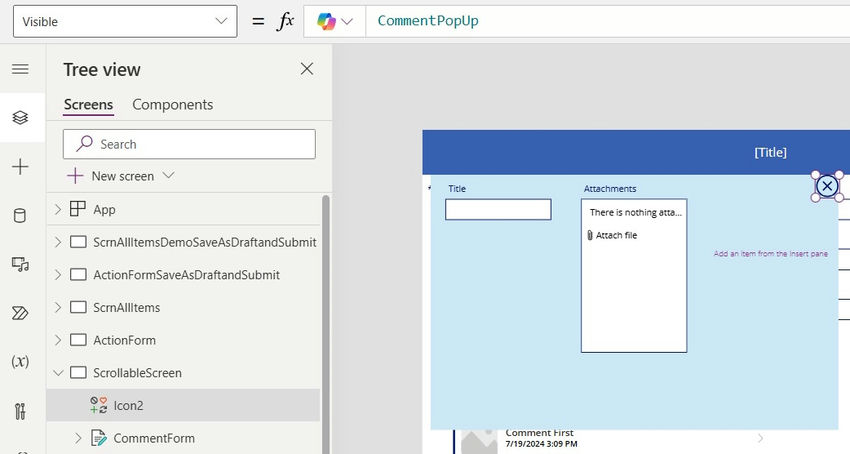Open the Advanced tools icon

(x=20, y=411)
